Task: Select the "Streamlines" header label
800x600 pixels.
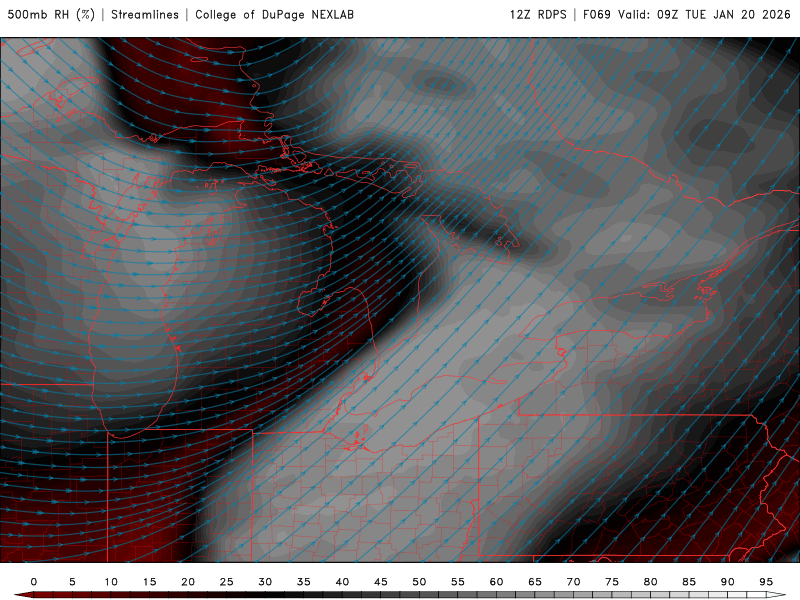Action: click(145, 15)
